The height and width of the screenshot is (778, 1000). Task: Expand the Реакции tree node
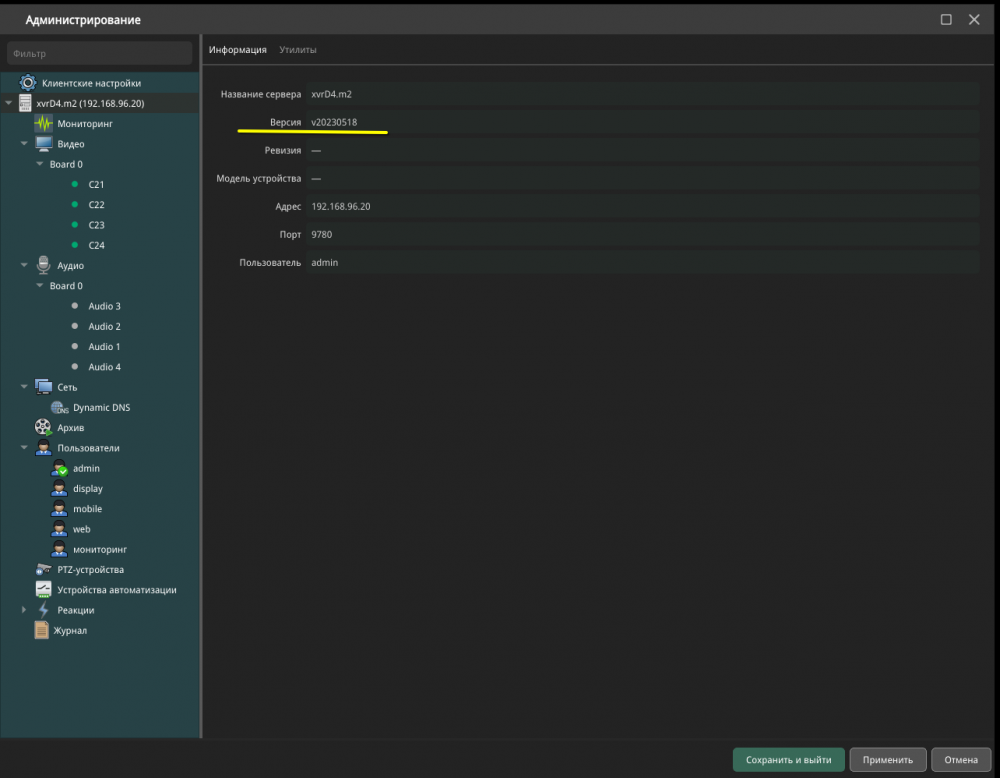25,611
